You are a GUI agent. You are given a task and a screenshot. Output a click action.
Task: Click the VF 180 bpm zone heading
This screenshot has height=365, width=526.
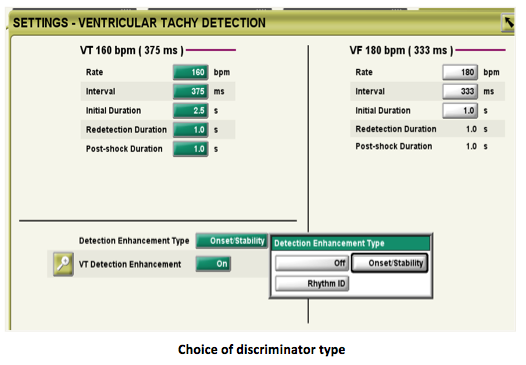(x=401, y=50)
